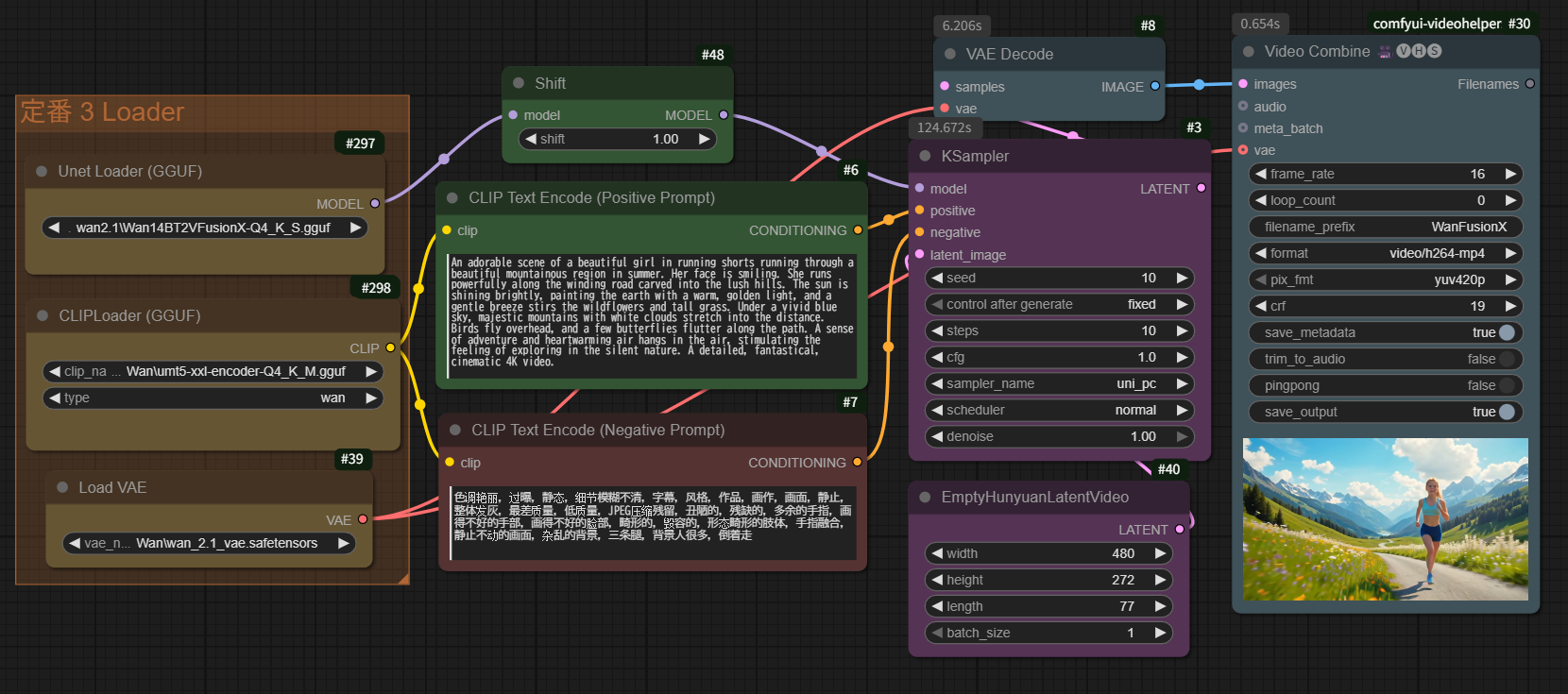Enable the pingpong toggle

(1506, 385)
